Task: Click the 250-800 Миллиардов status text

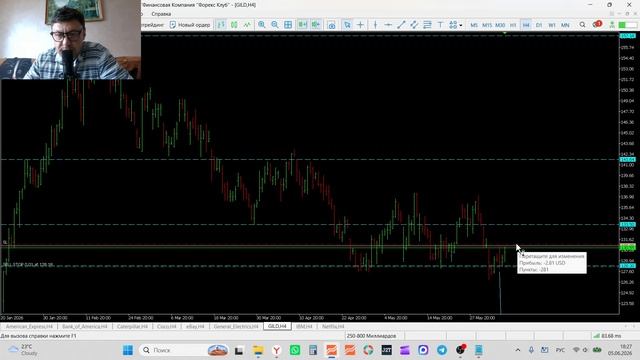Action: click(x=371, y=336)
